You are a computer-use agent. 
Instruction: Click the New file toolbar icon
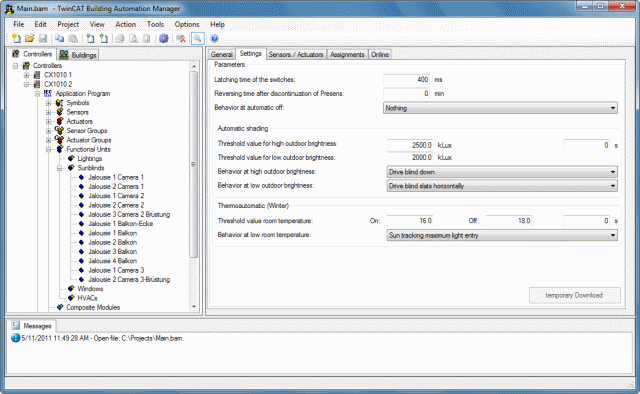coord(16,38)
